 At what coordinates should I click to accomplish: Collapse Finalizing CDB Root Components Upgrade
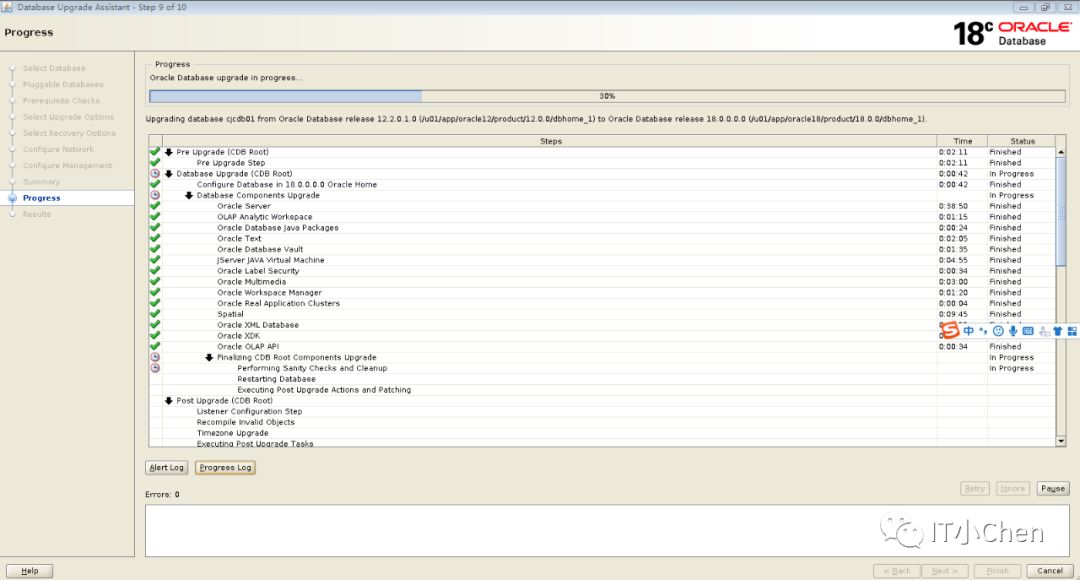[209, 358]
